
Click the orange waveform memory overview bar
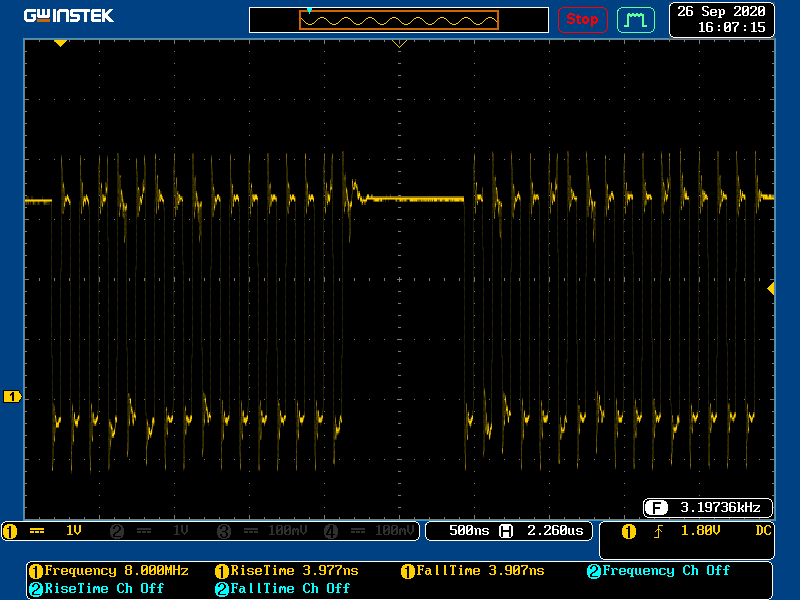(399, 20)
